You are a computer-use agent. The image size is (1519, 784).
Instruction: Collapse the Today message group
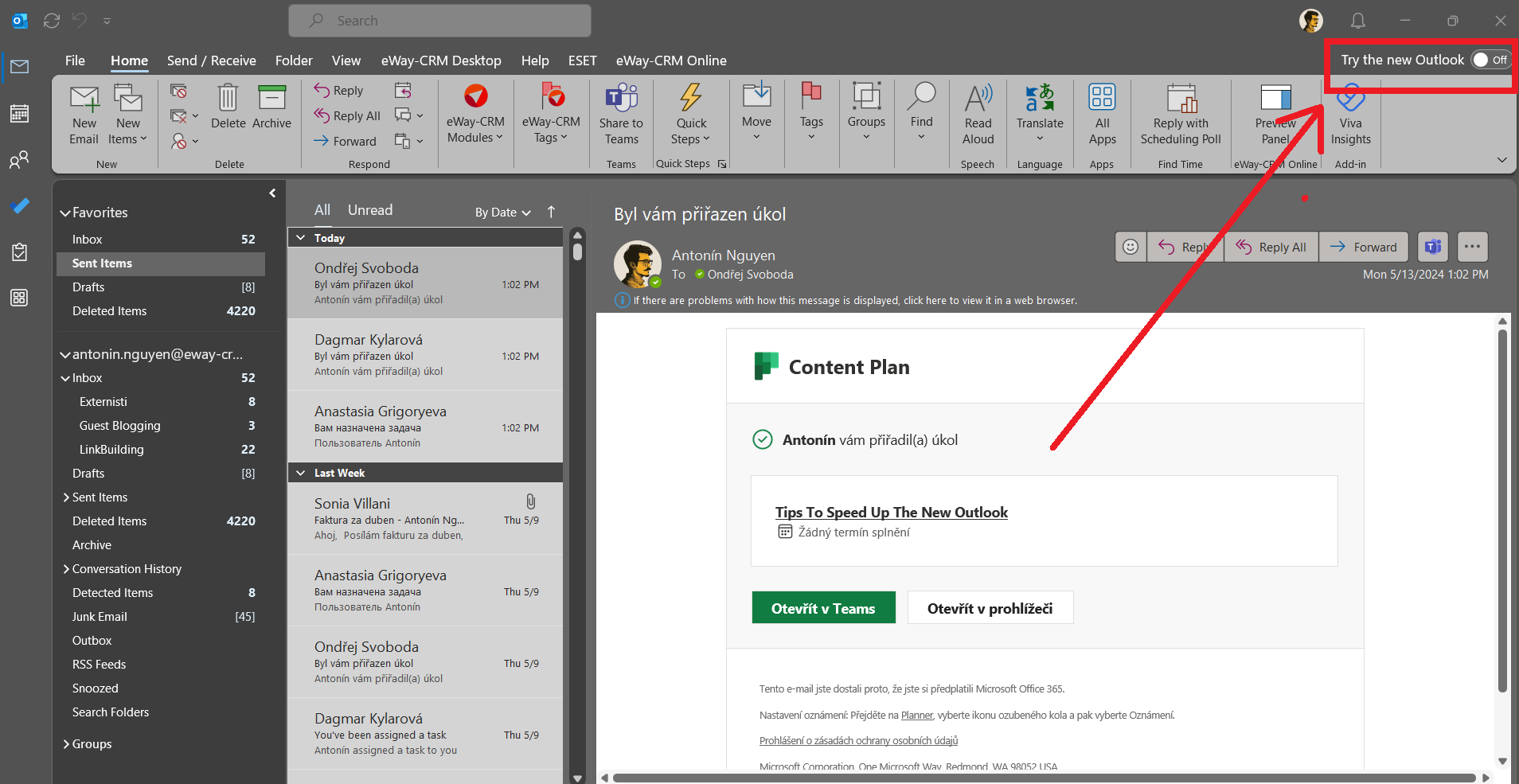301,238
